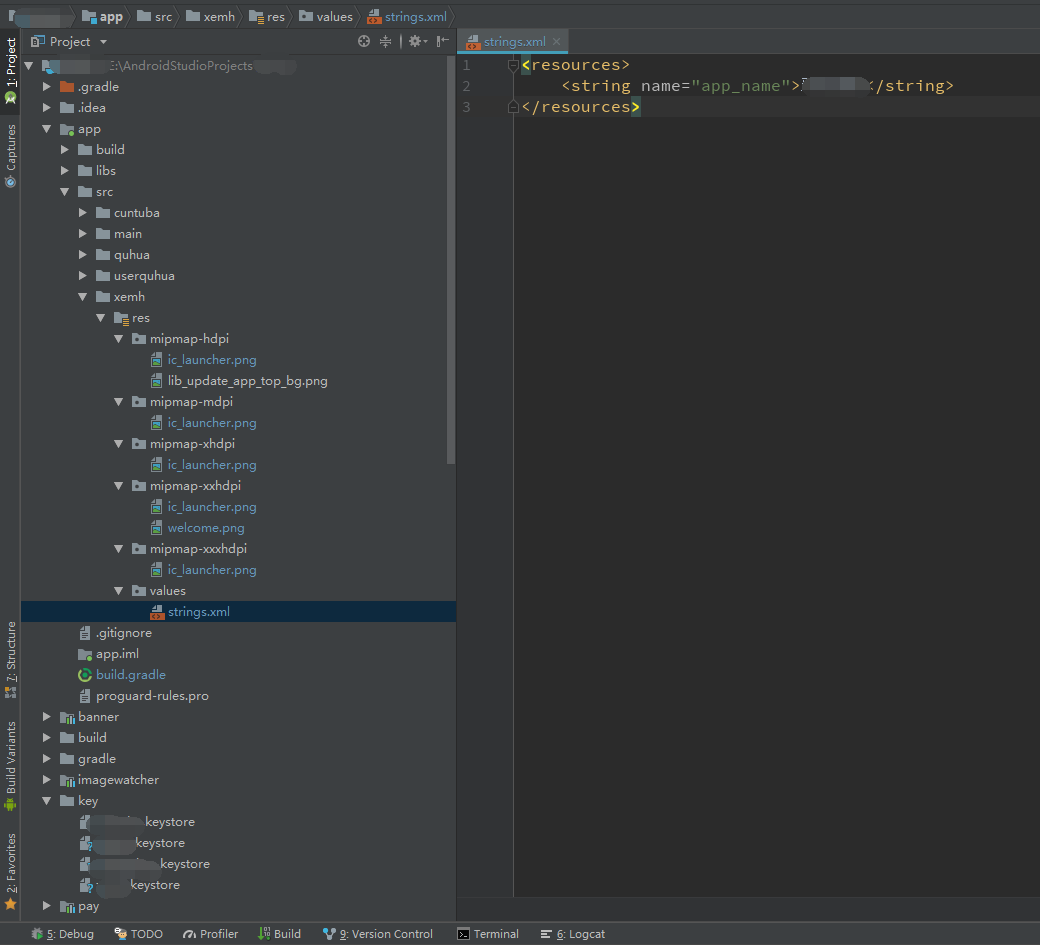Collapse the mipmap-xhdpi folder
This screenshot has height=945, width=1040.
[x=118, y=444]
